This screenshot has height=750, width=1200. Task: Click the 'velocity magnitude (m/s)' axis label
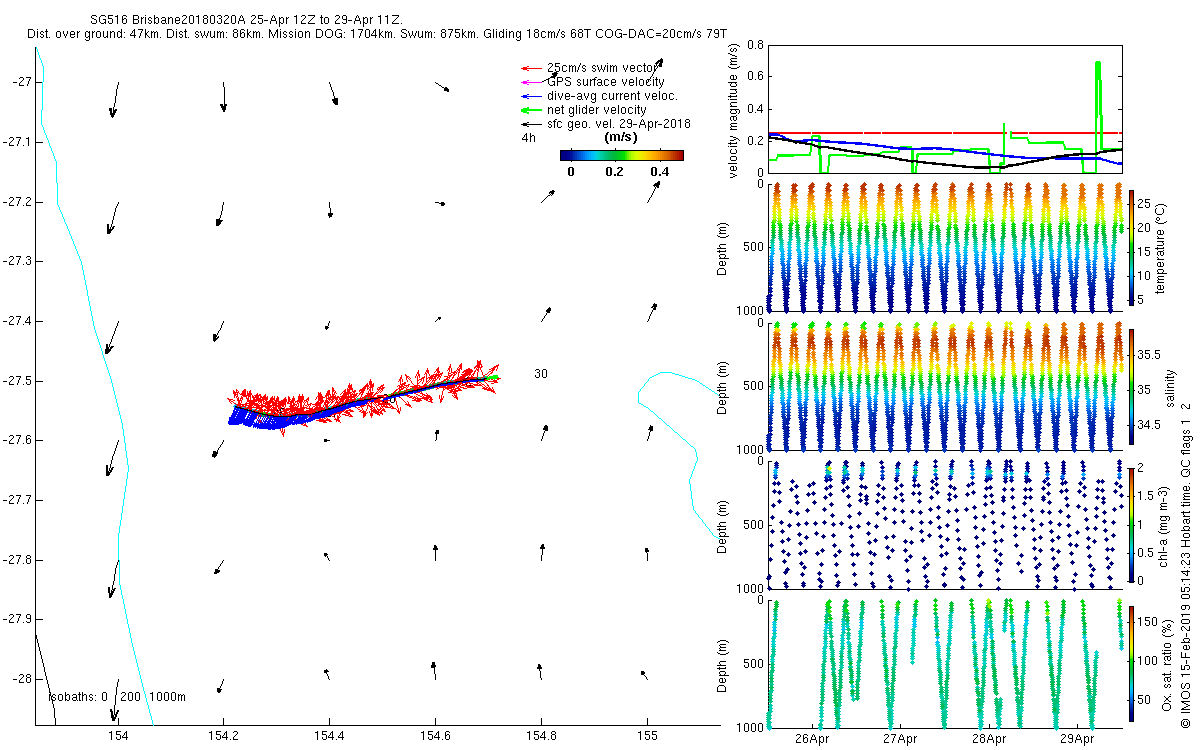pos(733,110)
